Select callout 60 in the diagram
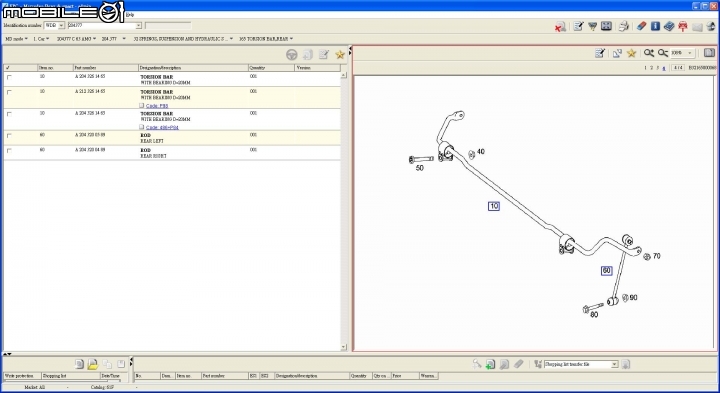Image resolution: width=720 pixels, height=393 pixels. point(607,271)
